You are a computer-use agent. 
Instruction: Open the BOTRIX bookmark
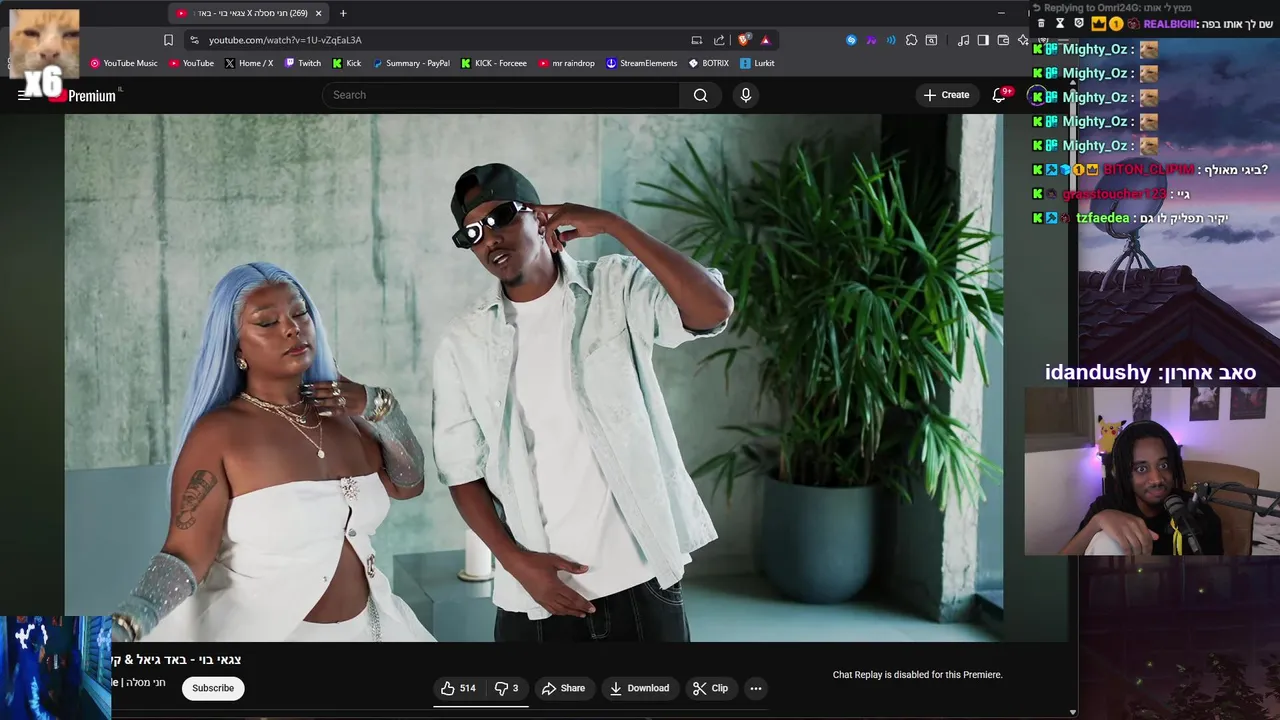click(x=709, y=63)
